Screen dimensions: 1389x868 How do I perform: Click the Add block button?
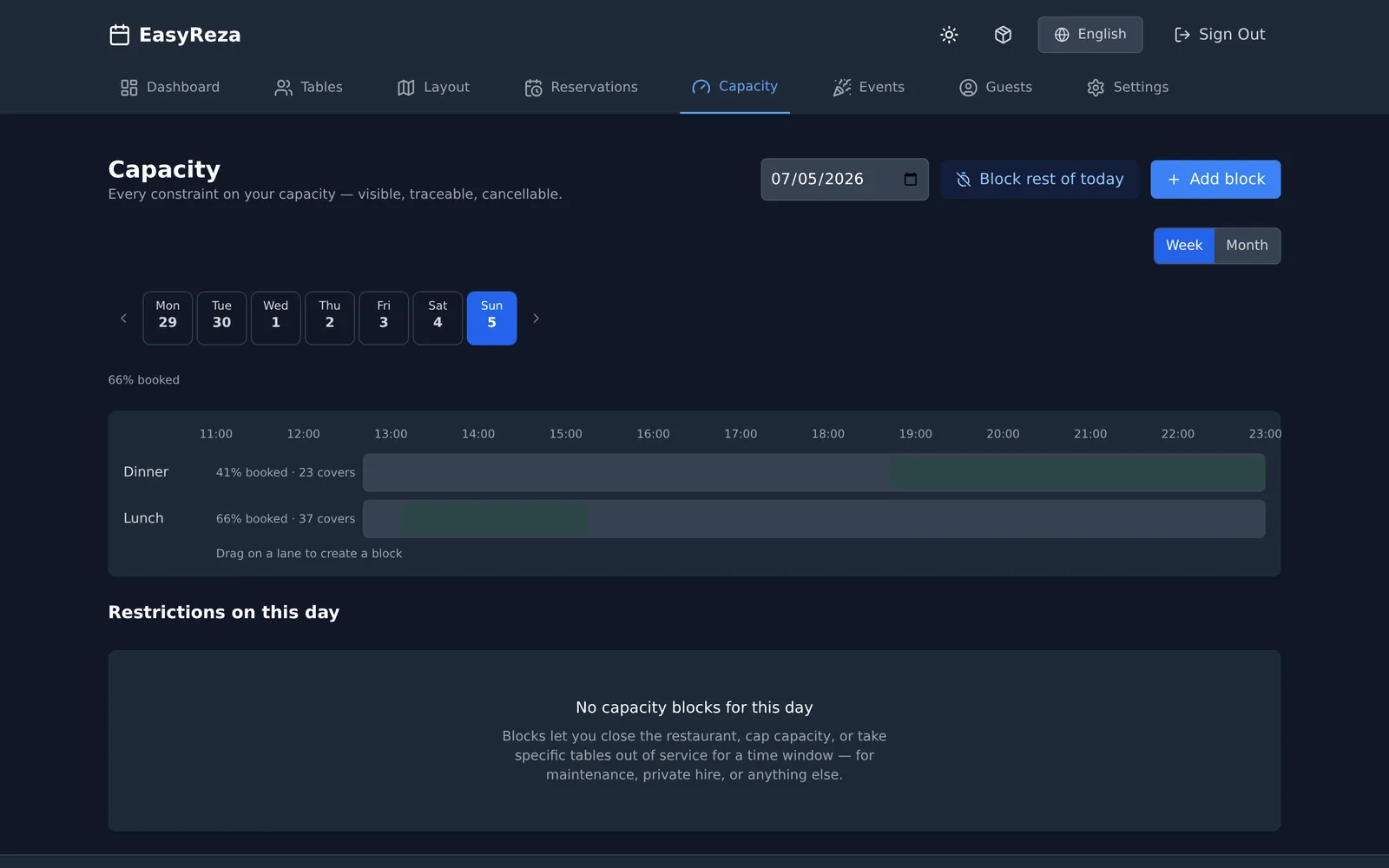1215,180
